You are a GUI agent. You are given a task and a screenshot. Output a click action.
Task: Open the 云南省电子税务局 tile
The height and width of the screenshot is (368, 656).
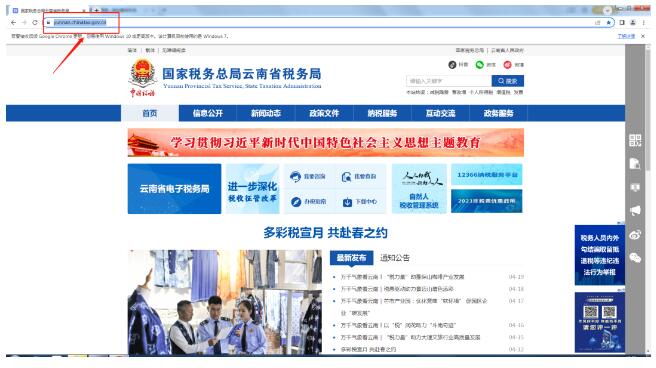pyautogui.click(x=174, y=189)
